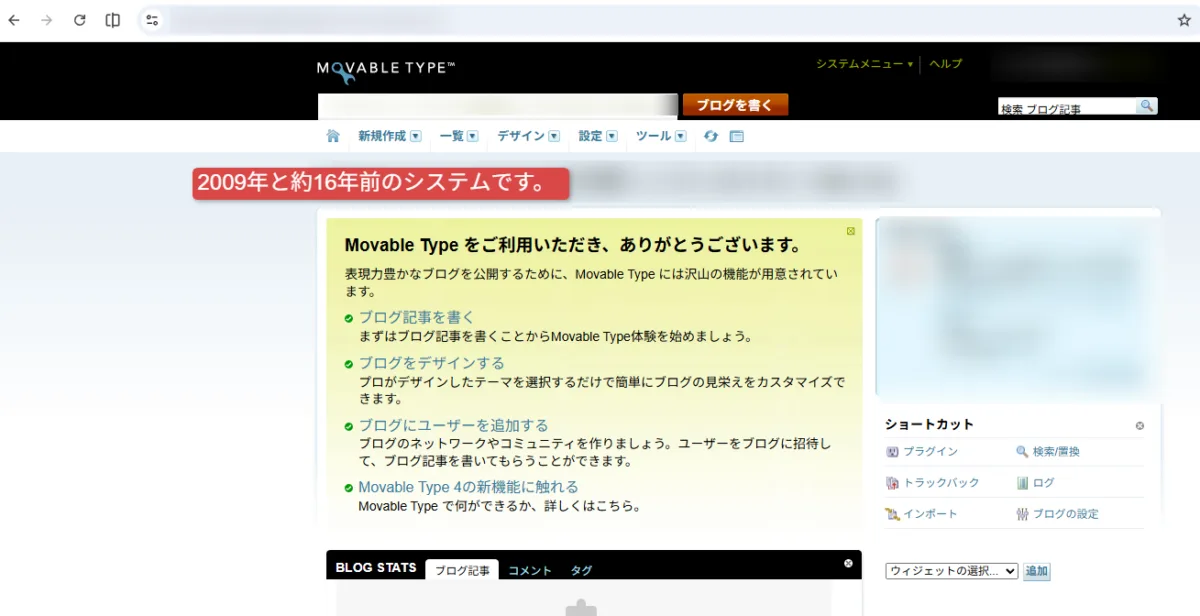Open the ログ shortcut link
The image size is (1200, 616).
point(1043,483)
